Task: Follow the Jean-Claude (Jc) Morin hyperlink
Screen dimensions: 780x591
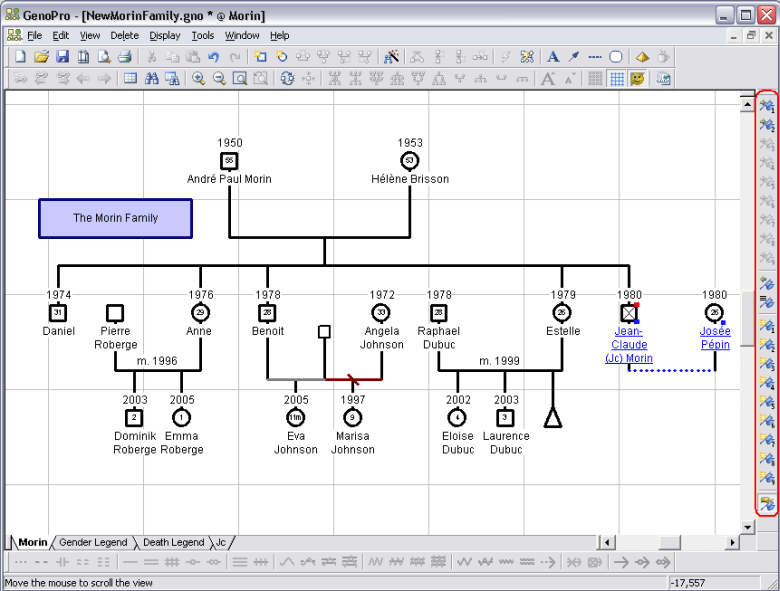Action: 629,345
